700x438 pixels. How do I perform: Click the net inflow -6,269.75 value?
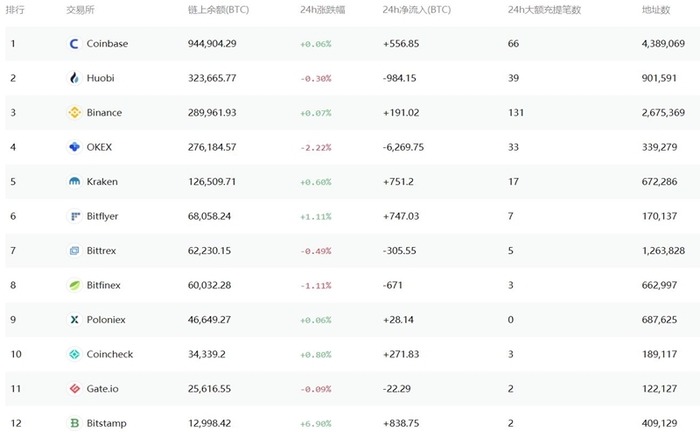click(x=403, y=147)
